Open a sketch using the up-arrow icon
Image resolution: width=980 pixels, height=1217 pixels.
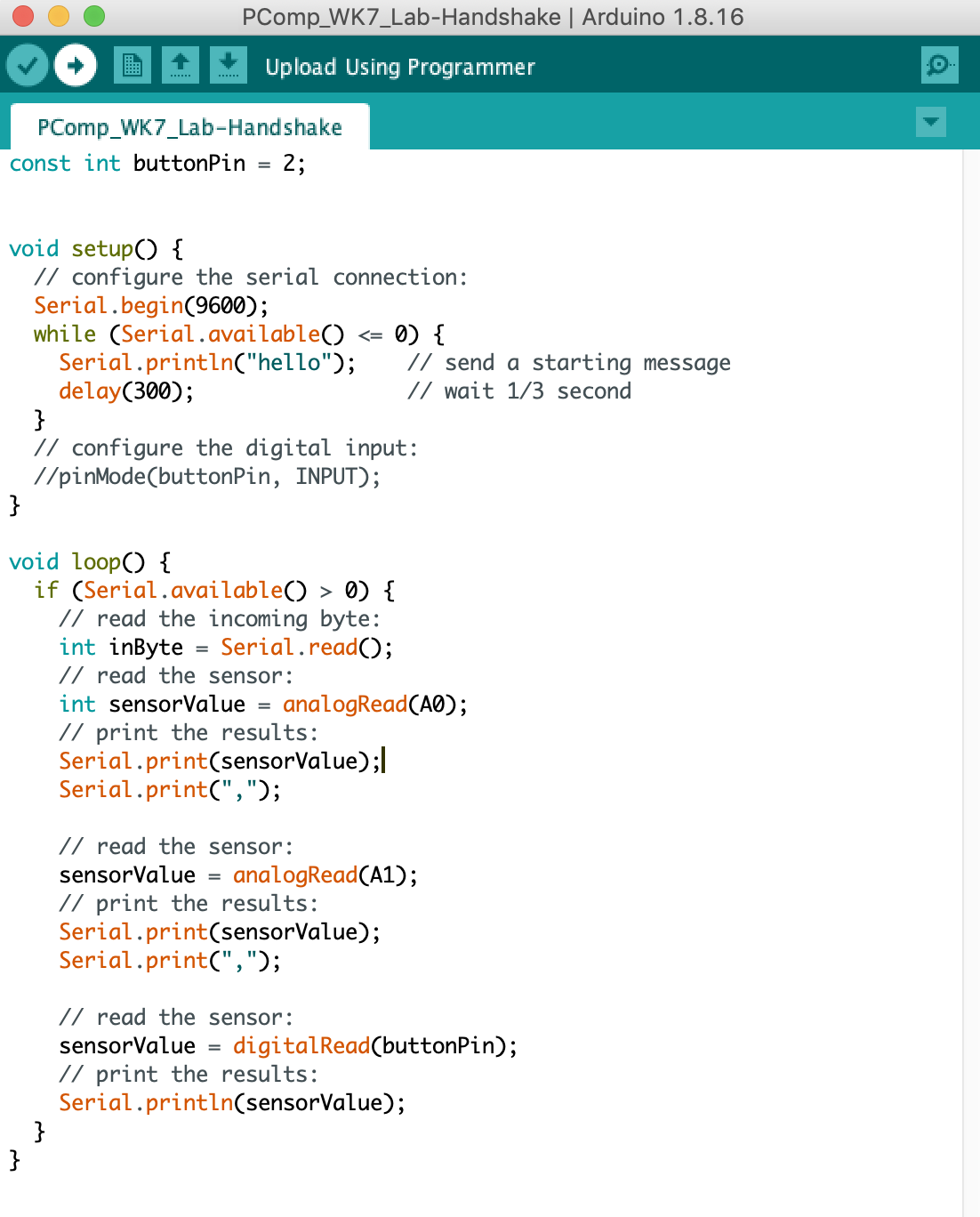point(181,66)
